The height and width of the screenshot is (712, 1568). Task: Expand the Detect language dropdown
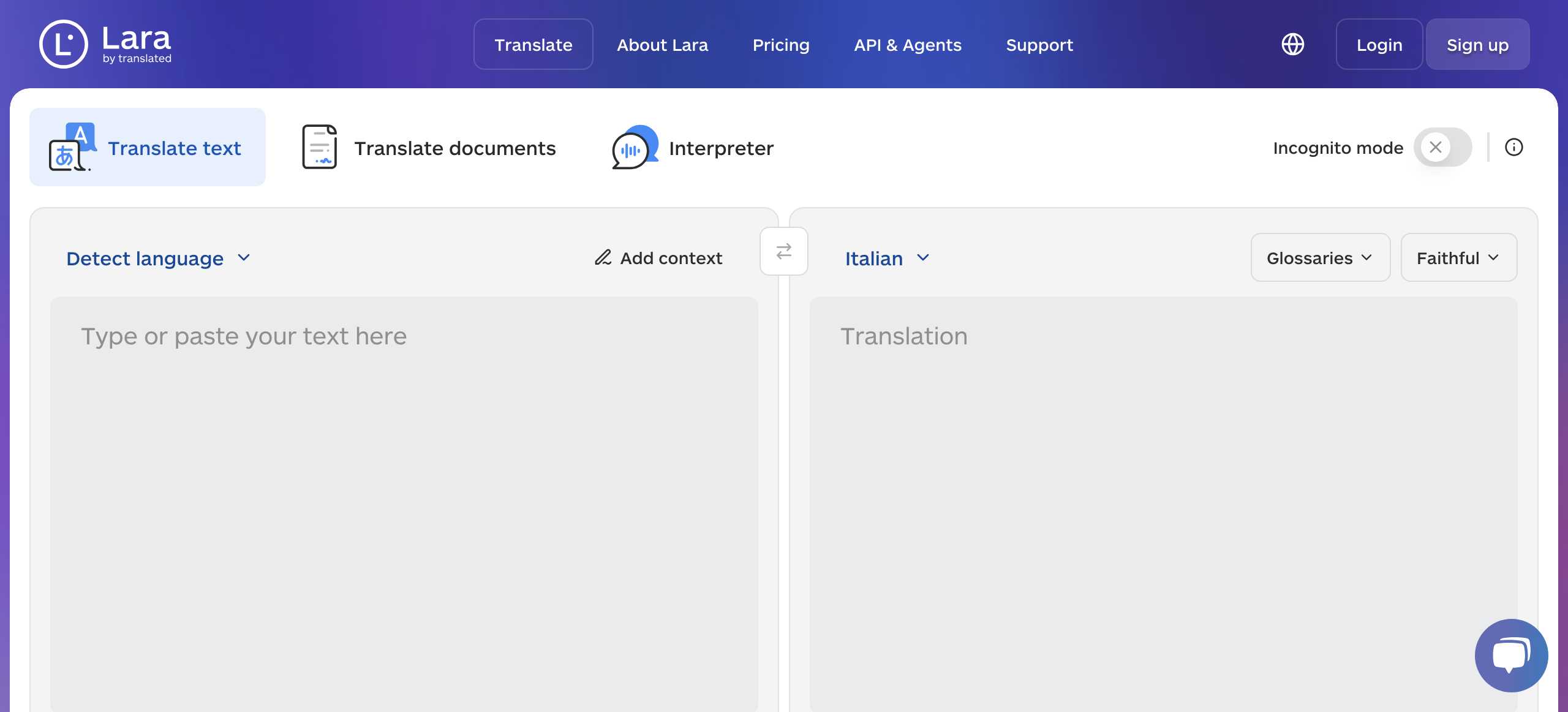[x=158, y=258]
